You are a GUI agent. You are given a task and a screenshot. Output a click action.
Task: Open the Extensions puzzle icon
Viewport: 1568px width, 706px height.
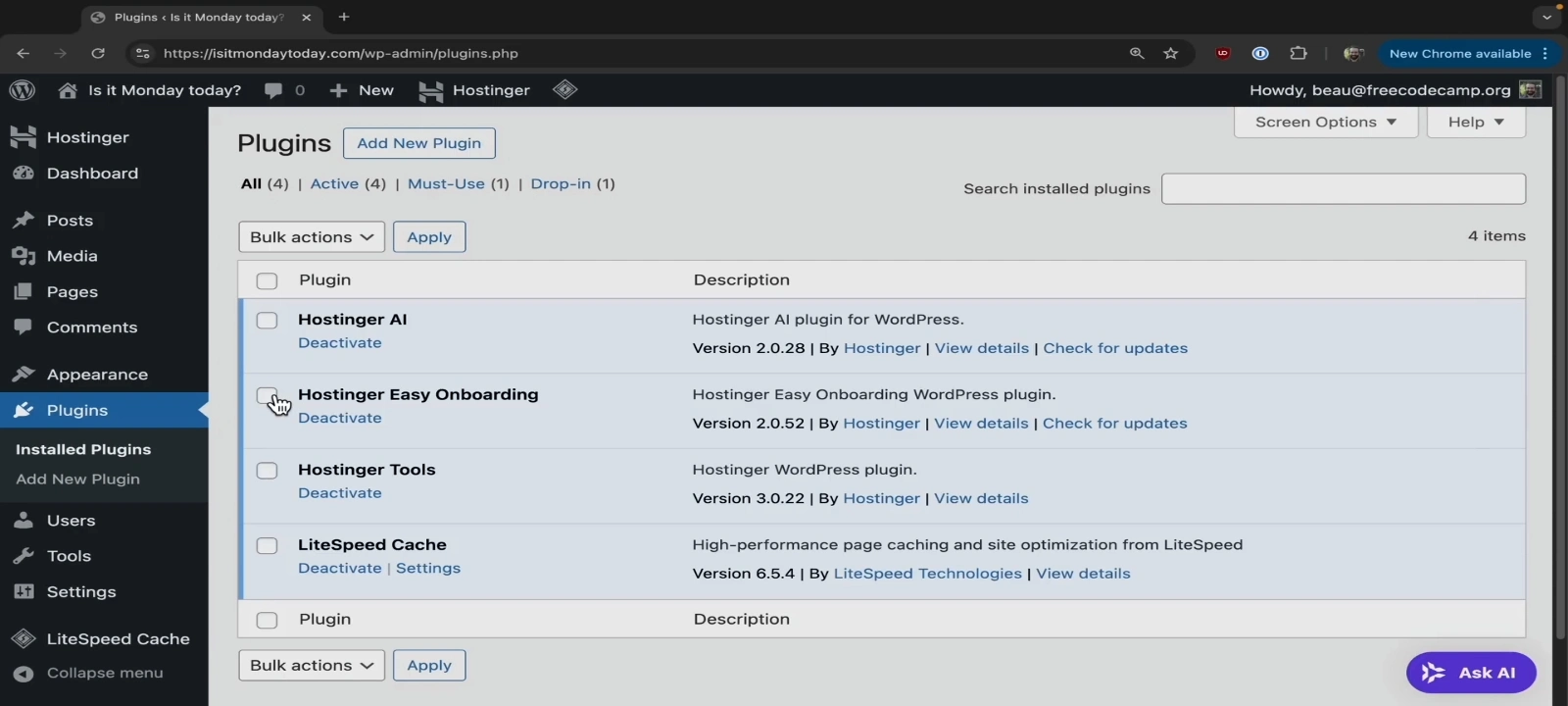(x=1298, y=53)
